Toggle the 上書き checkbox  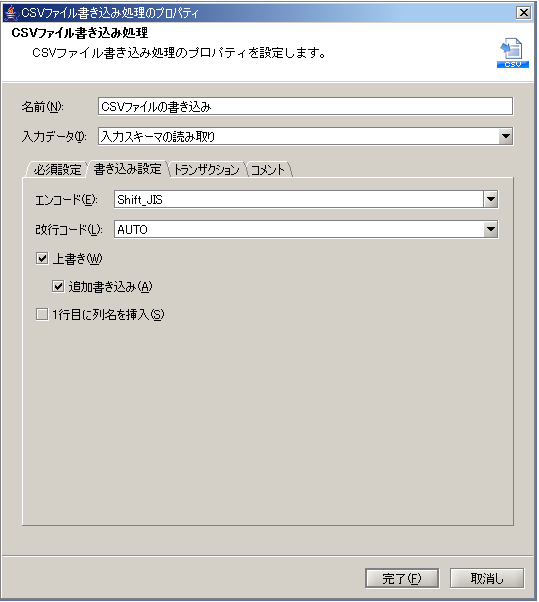point(42,258)
